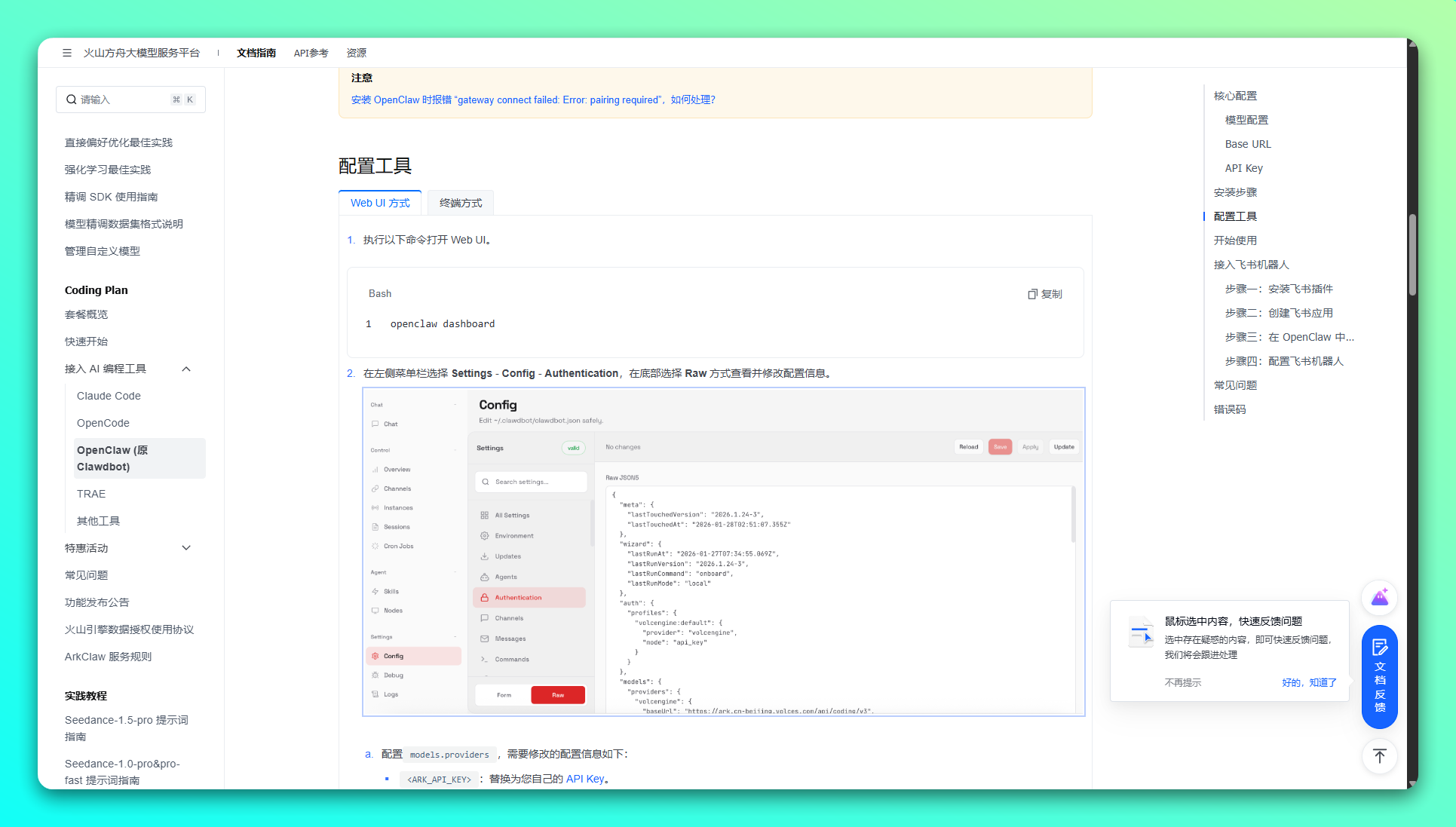The height and width of the screenshot is (827, 1456).
Task: Select the Web UI 方式 tab
Action: click(380, 203)
